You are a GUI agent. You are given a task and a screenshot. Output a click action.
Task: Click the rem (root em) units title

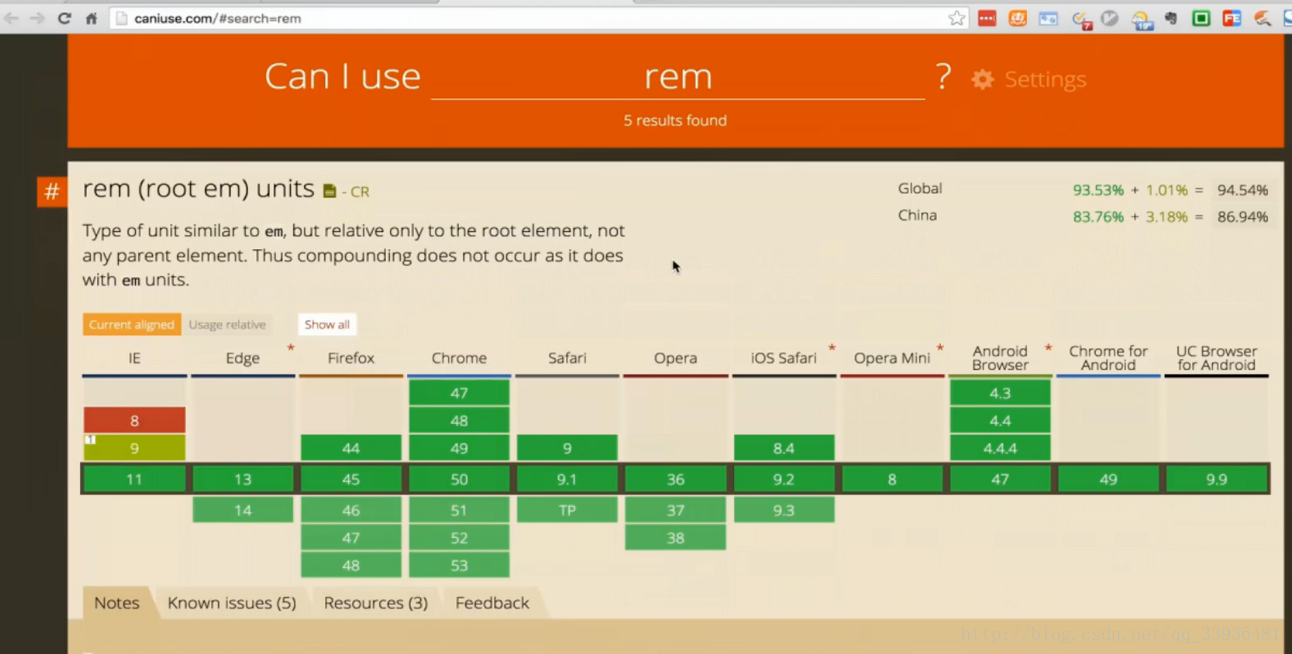point(199,188)
